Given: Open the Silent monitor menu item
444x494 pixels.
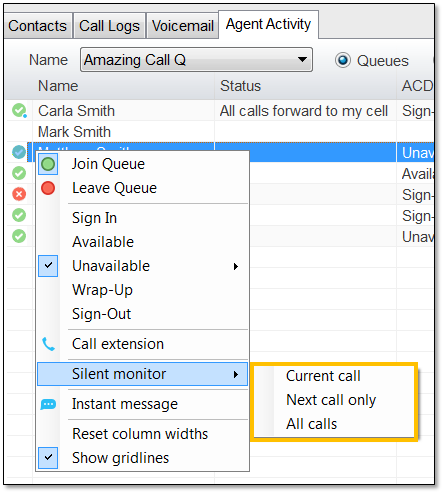Looking at the screenshot, I should [x=142, y=374].
